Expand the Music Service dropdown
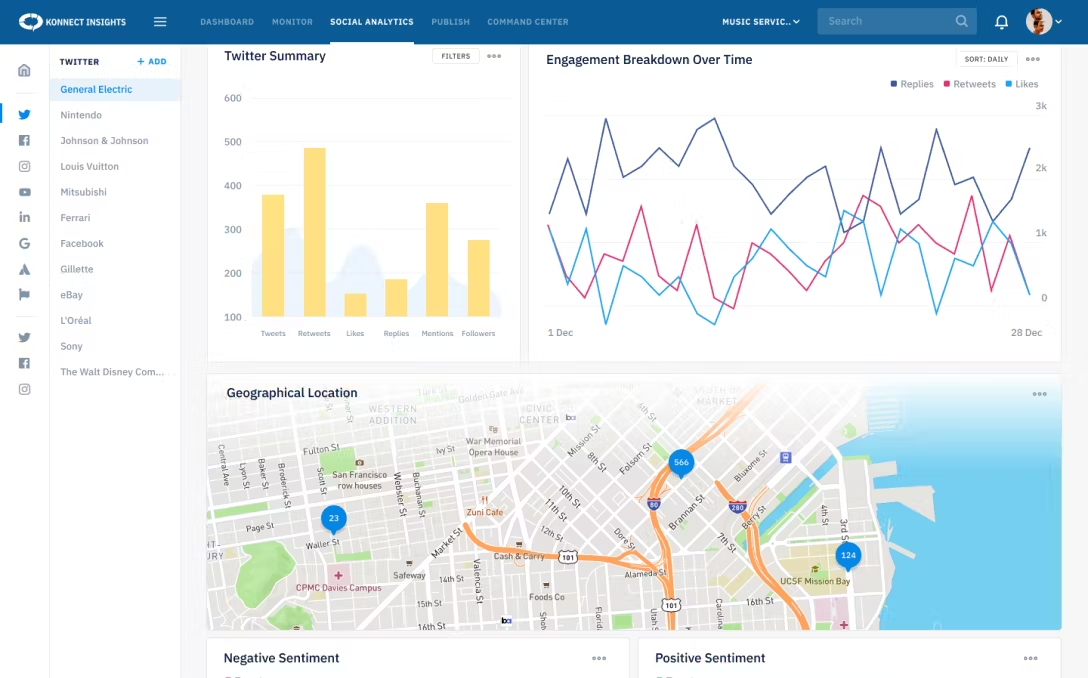The width and height of the screenshot is (1088, 678). click(760, 22)
